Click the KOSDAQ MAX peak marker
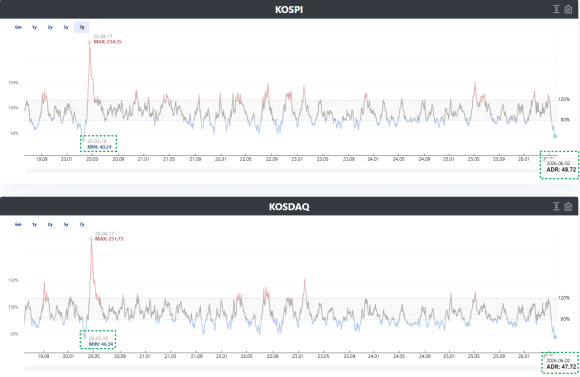Viewport: 580px width, 377px height. point(91,239)
